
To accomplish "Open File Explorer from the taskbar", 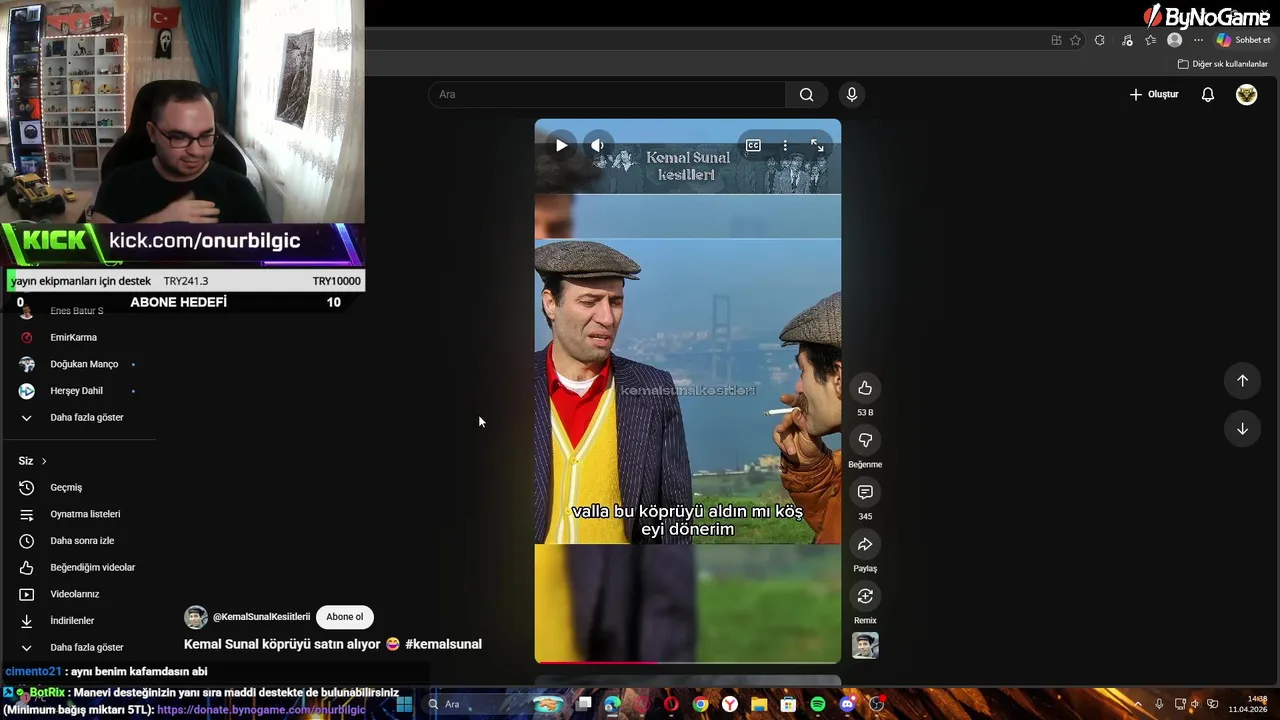I will pyautogui.click(x=759, y=704).
